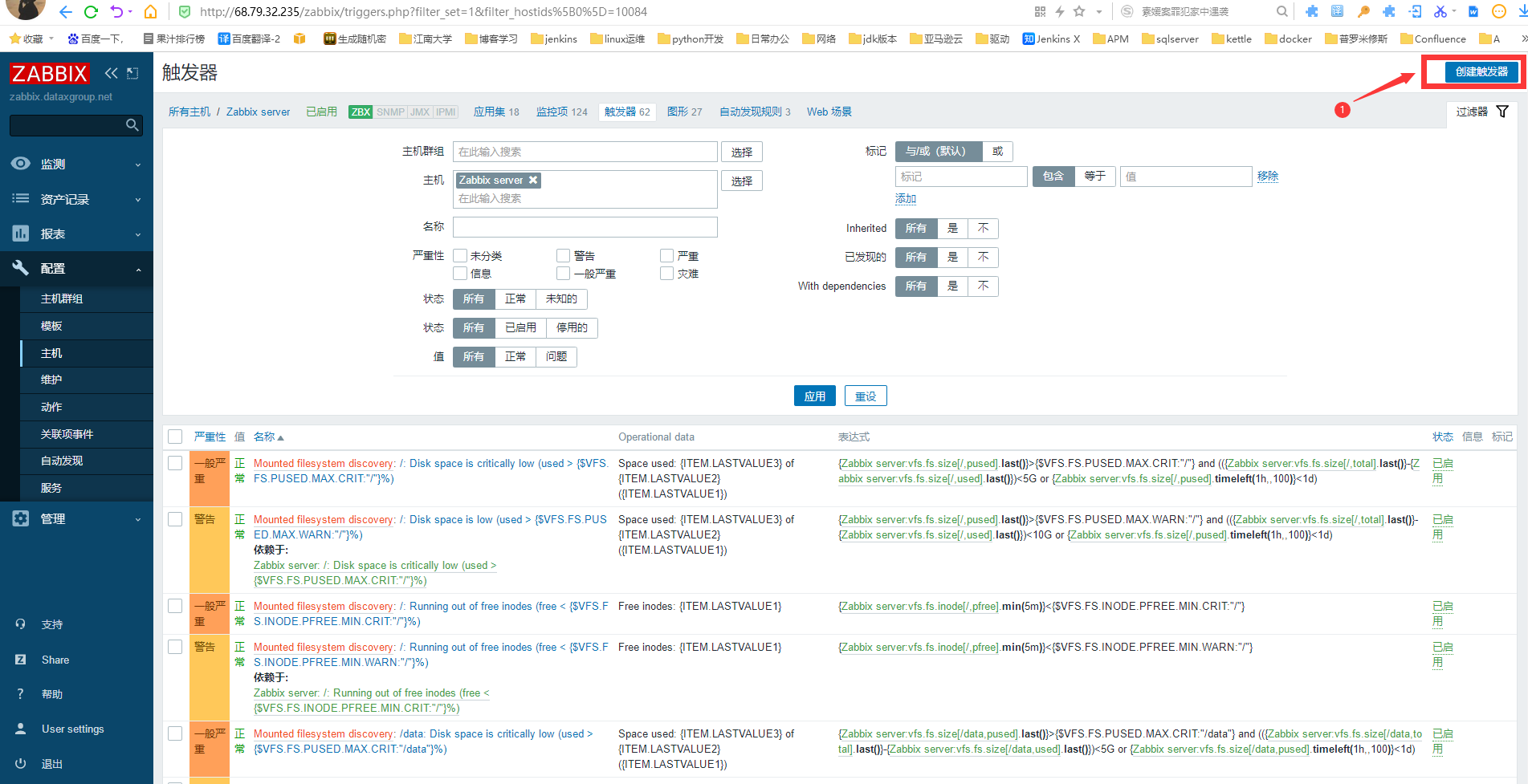Expand the 监测 sidebar menu

tap(76, 164)
